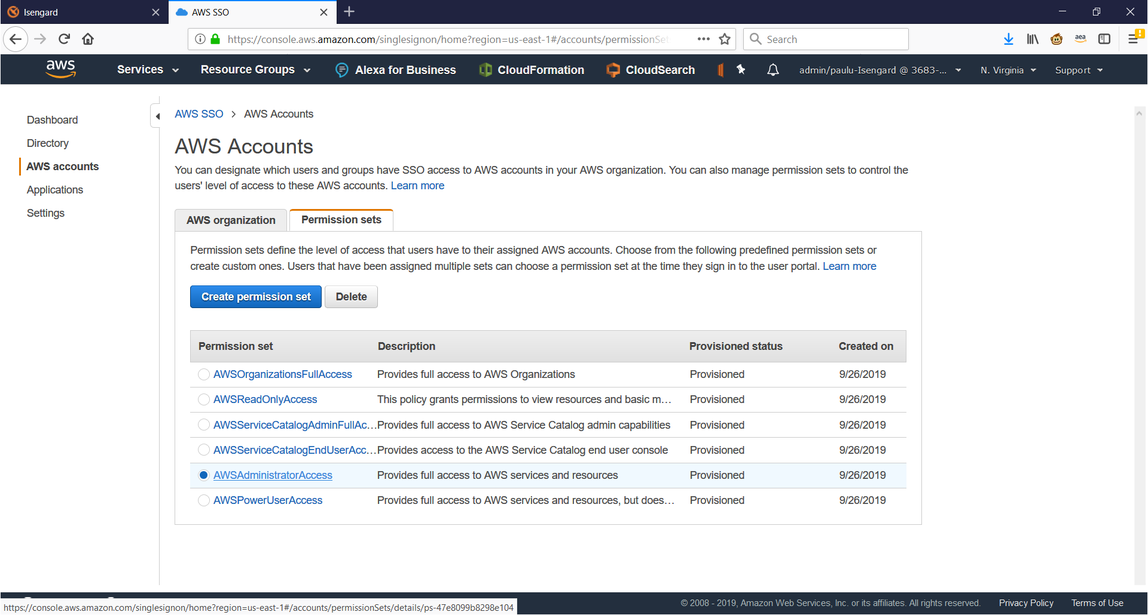Open the N. Virginia region dropdown
The width and height of the screenshot is (1148, 615).
pyautogui.click(x=1008, y=70)
